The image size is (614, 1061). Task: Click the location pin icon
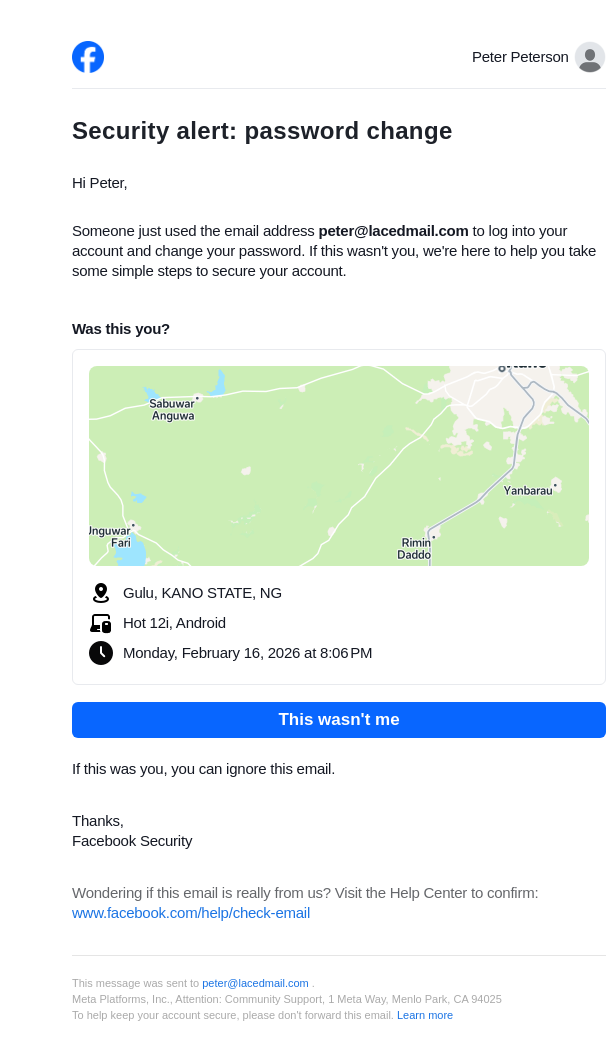(x=100, y=593)
